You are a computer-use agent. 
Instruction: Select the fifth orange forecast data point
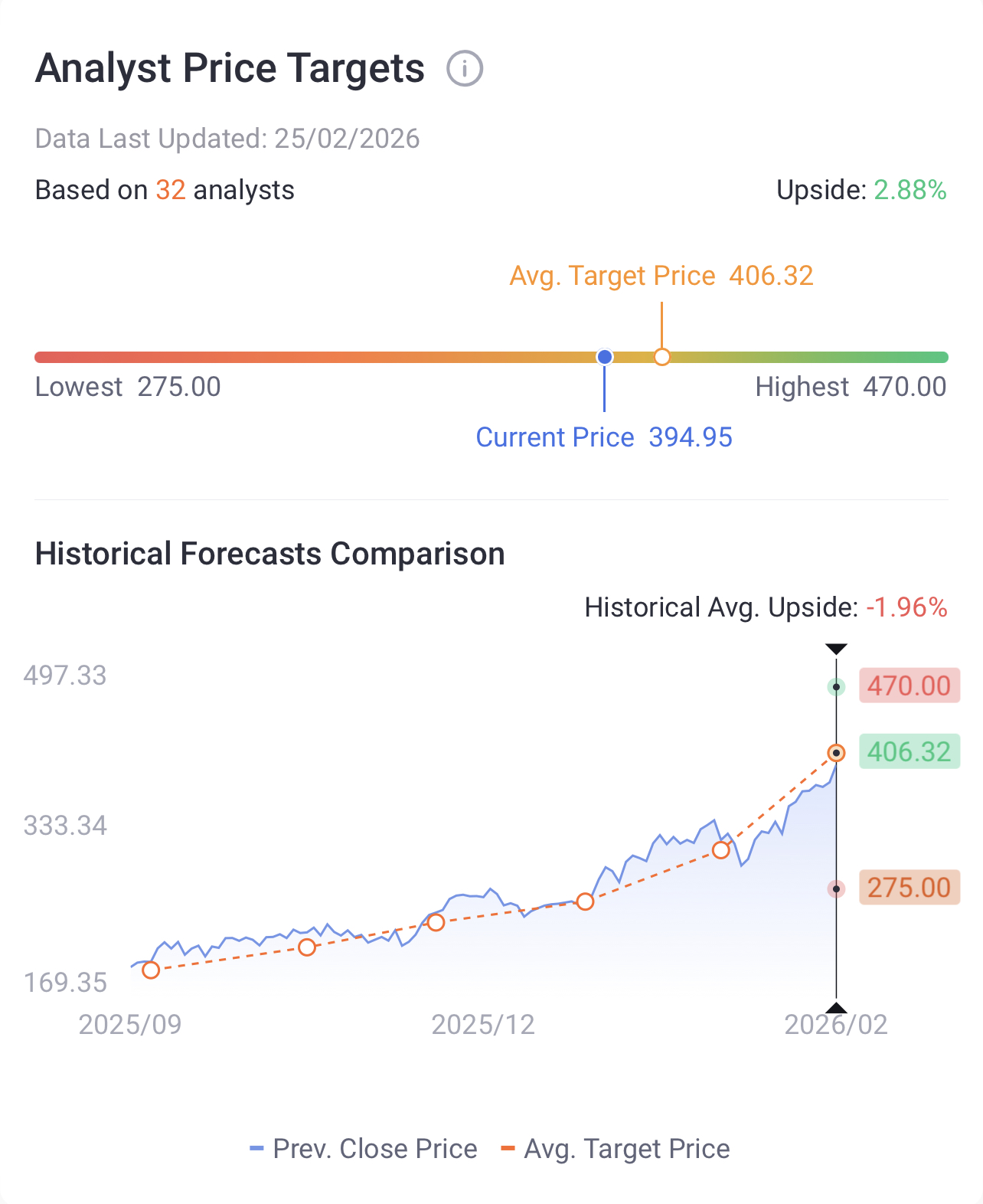[720, 850]
